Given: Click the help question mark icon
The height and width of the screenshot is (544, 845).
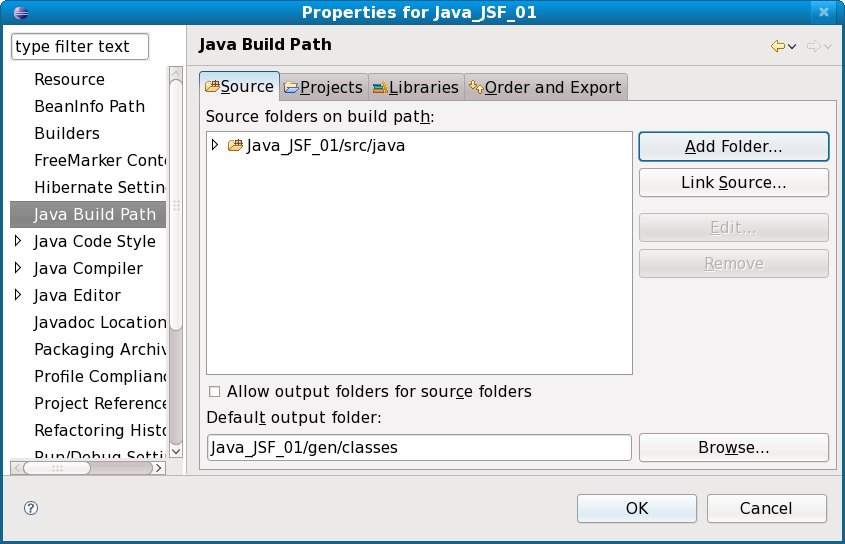Looking at the screenshot, I should tap(30, 508).
